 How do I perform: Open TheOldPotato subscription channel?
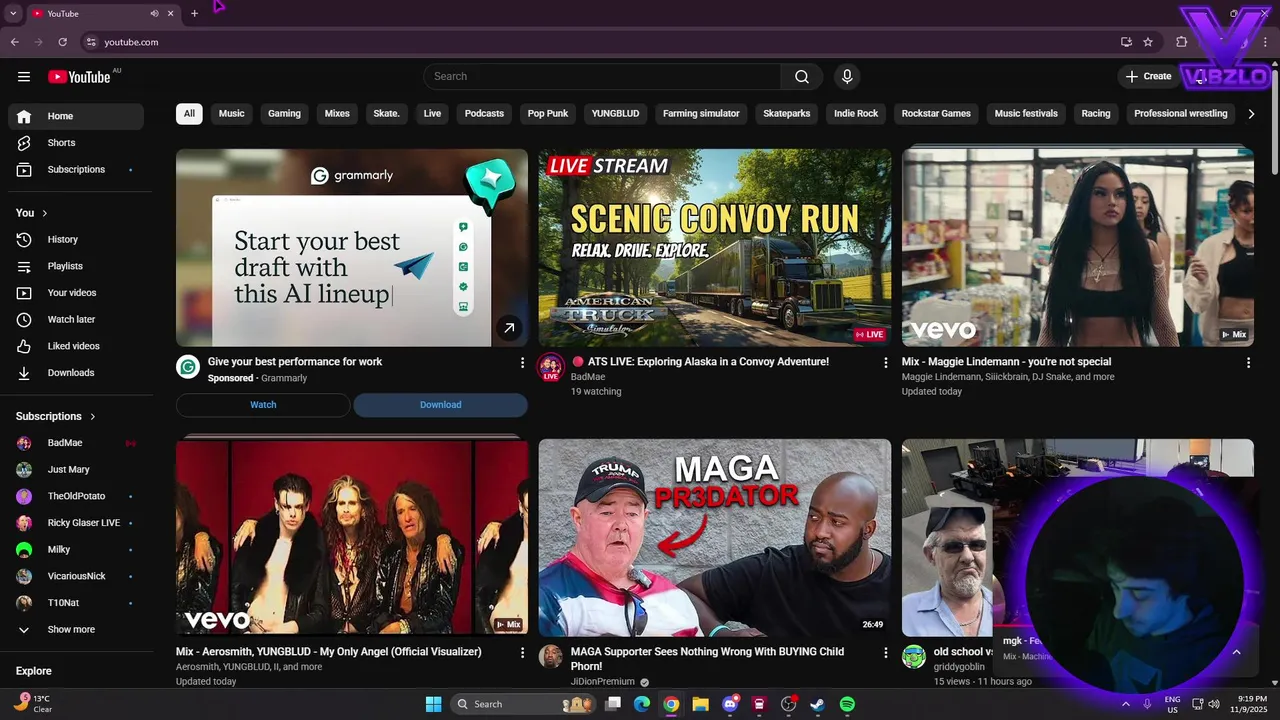pos(76,496)
